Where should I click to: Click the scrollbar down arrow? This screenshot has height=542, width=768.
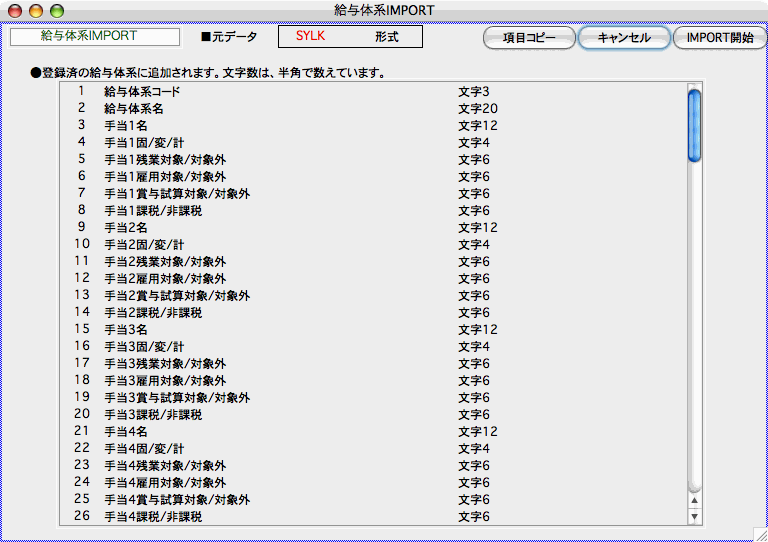(694, 516)
